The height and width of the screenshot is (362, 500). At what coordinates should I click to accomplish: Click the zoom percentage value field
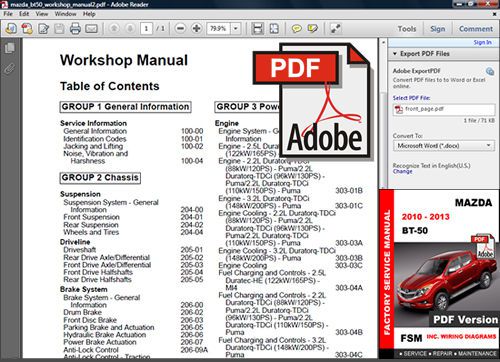click(218, 29)
